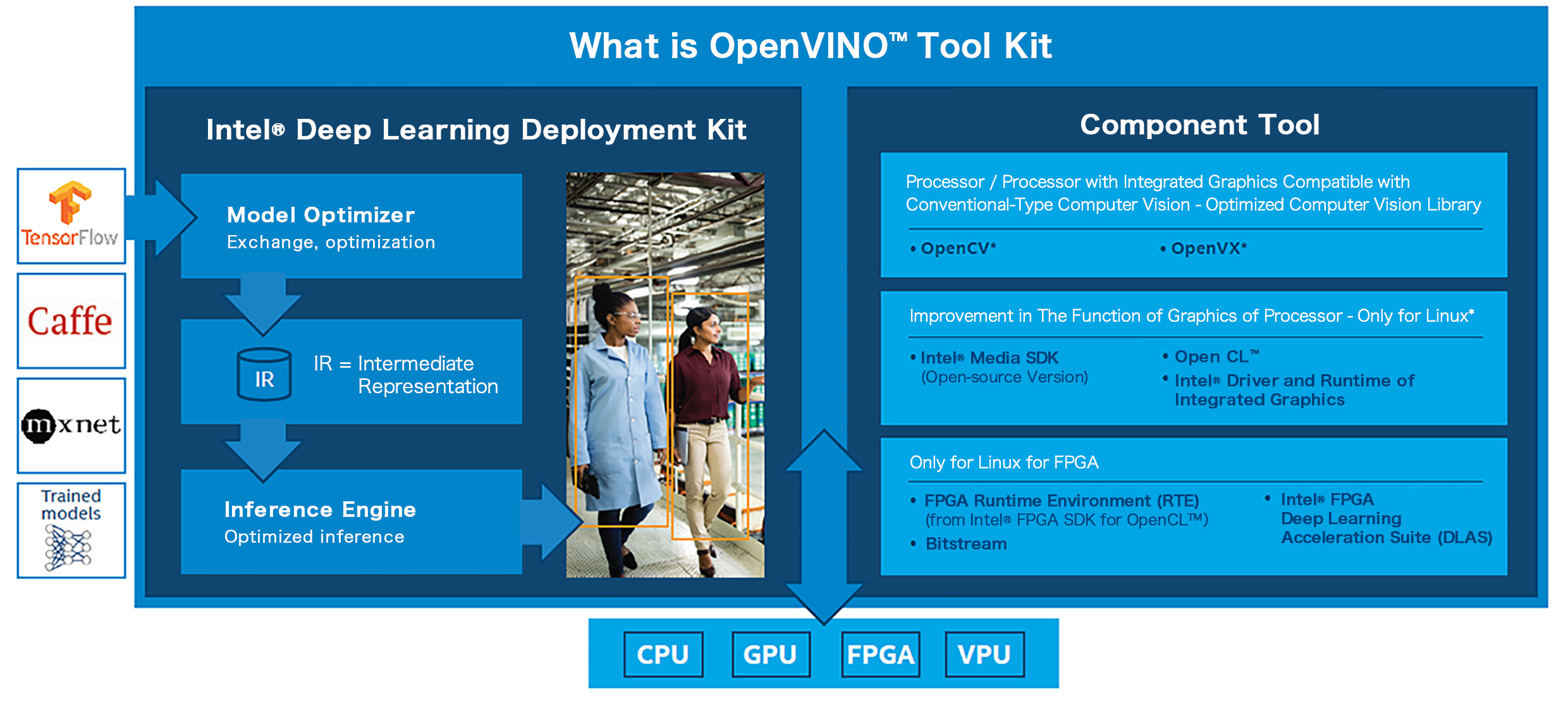The image size is (1568, 708).
Task: Click the IR database cylinder icon
Action: coord(264,374)
